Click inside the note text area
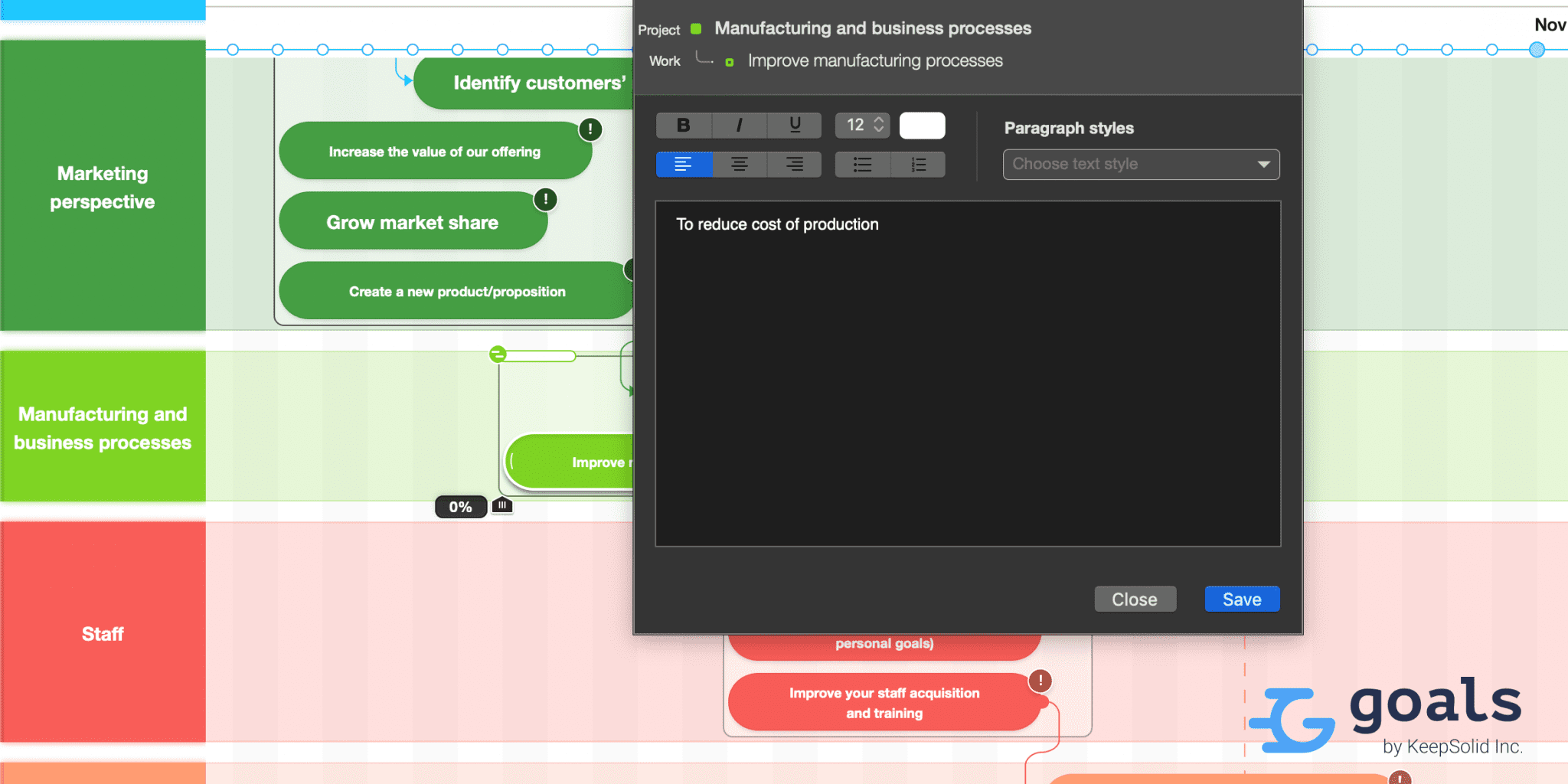This screenshot has width=1568, height=784. [x=968, y=374]
